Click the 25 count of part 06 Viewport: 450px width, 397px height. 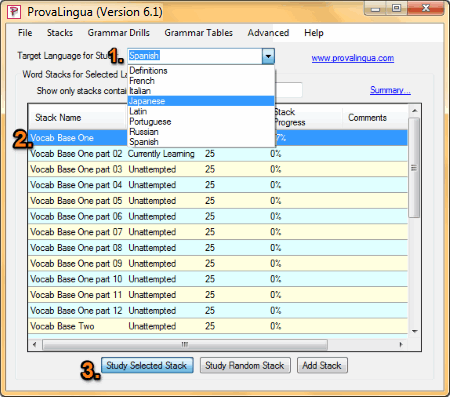[x=210, y=216]
